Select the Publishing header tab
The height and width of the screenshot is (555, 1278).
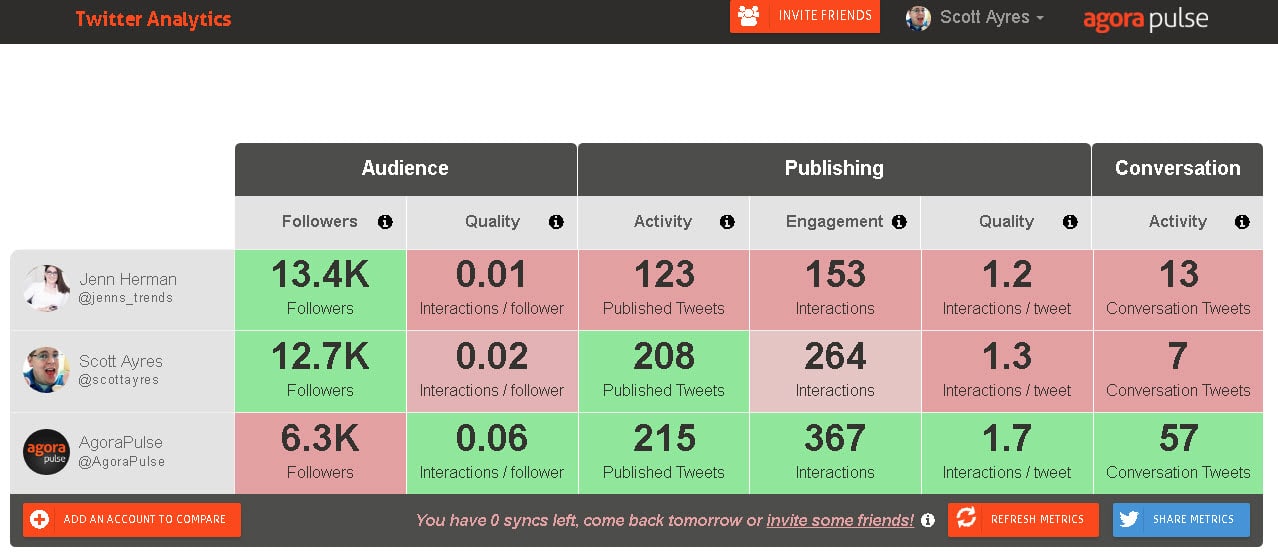coord(834,169)
